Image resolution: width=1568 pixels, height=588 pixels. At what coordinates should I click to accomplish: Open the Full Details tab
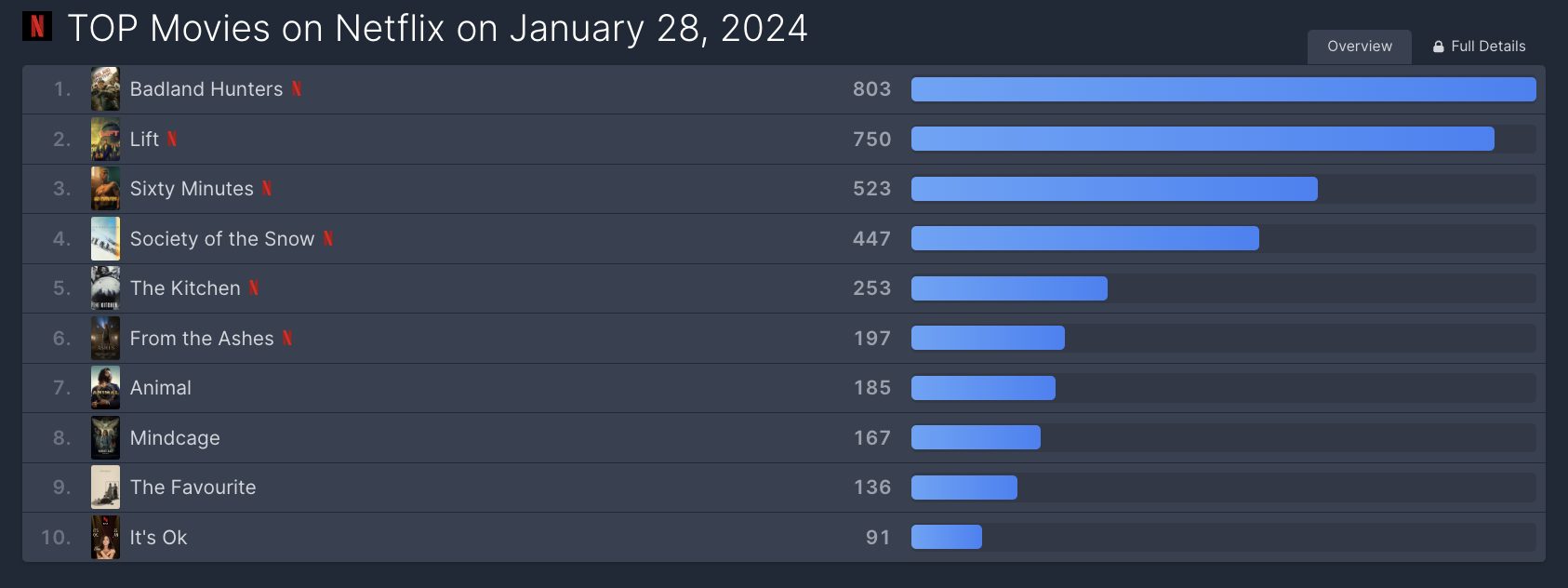point(1479,47)
